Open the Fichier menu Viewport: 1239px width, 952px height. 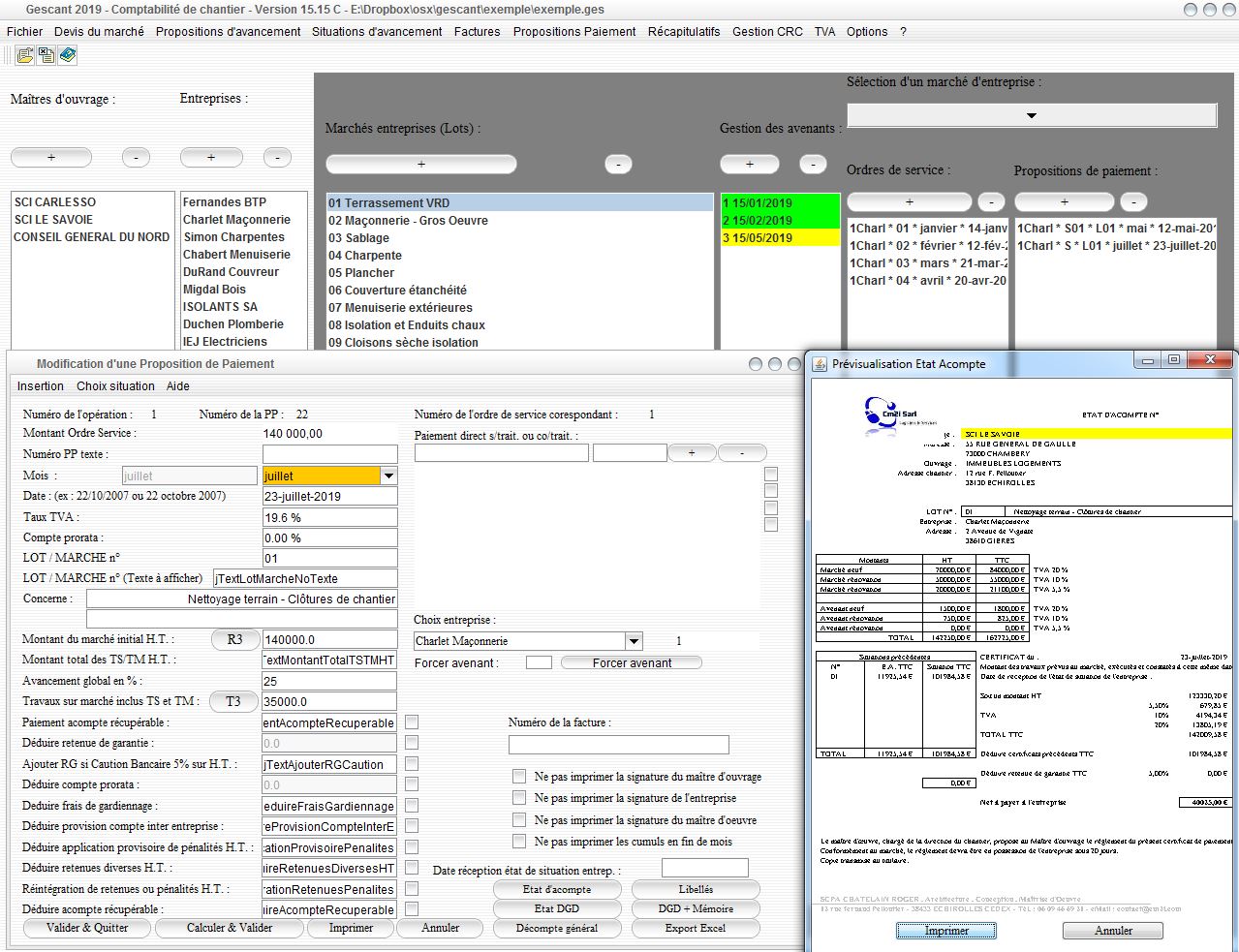[25, 31]
